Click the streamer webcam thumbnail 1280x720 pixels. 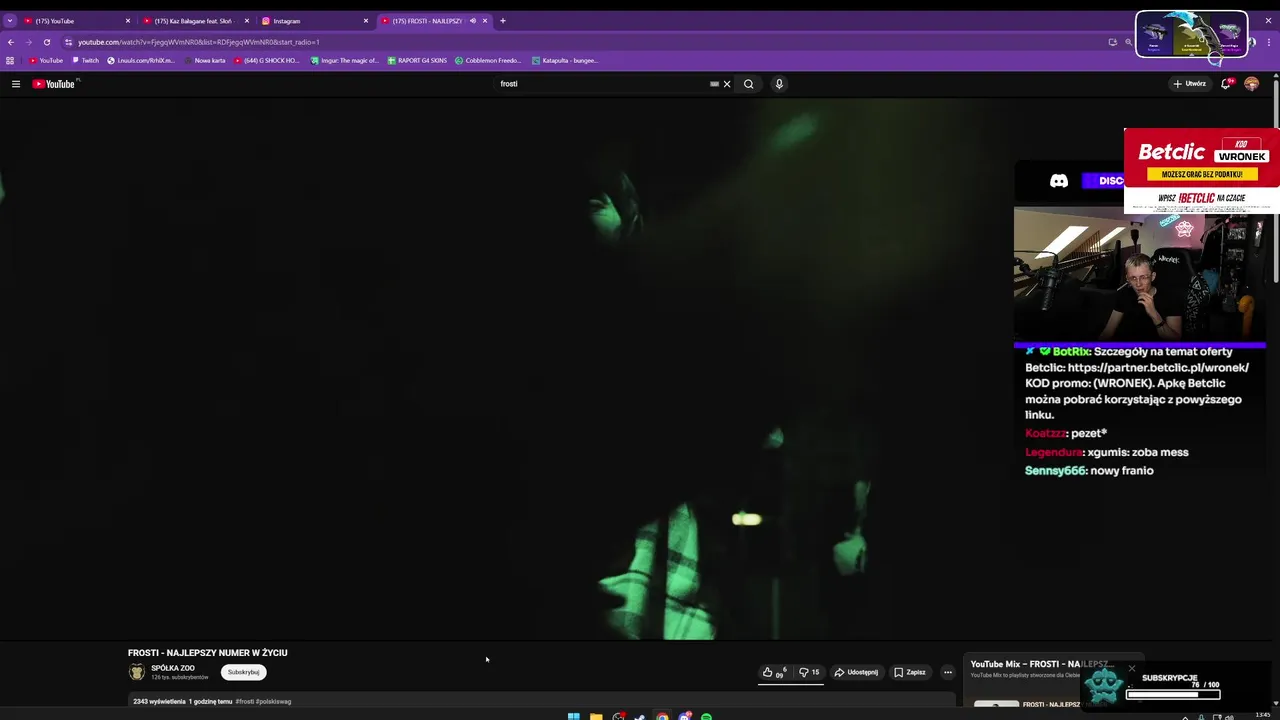[1140, 273]
